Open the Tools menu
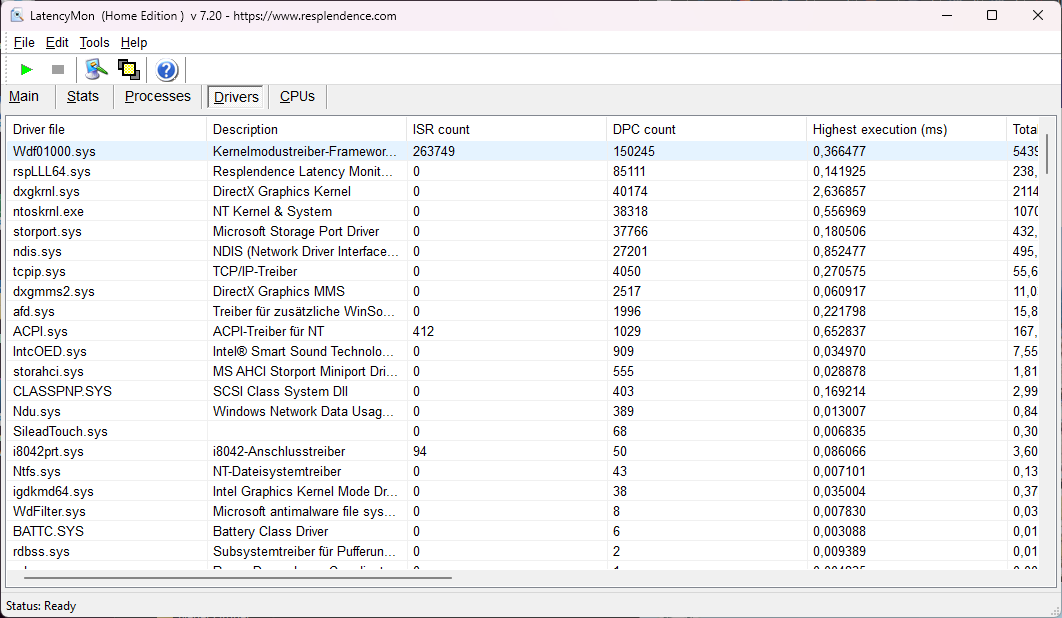Screen dimensions: 1062x618 94,42
